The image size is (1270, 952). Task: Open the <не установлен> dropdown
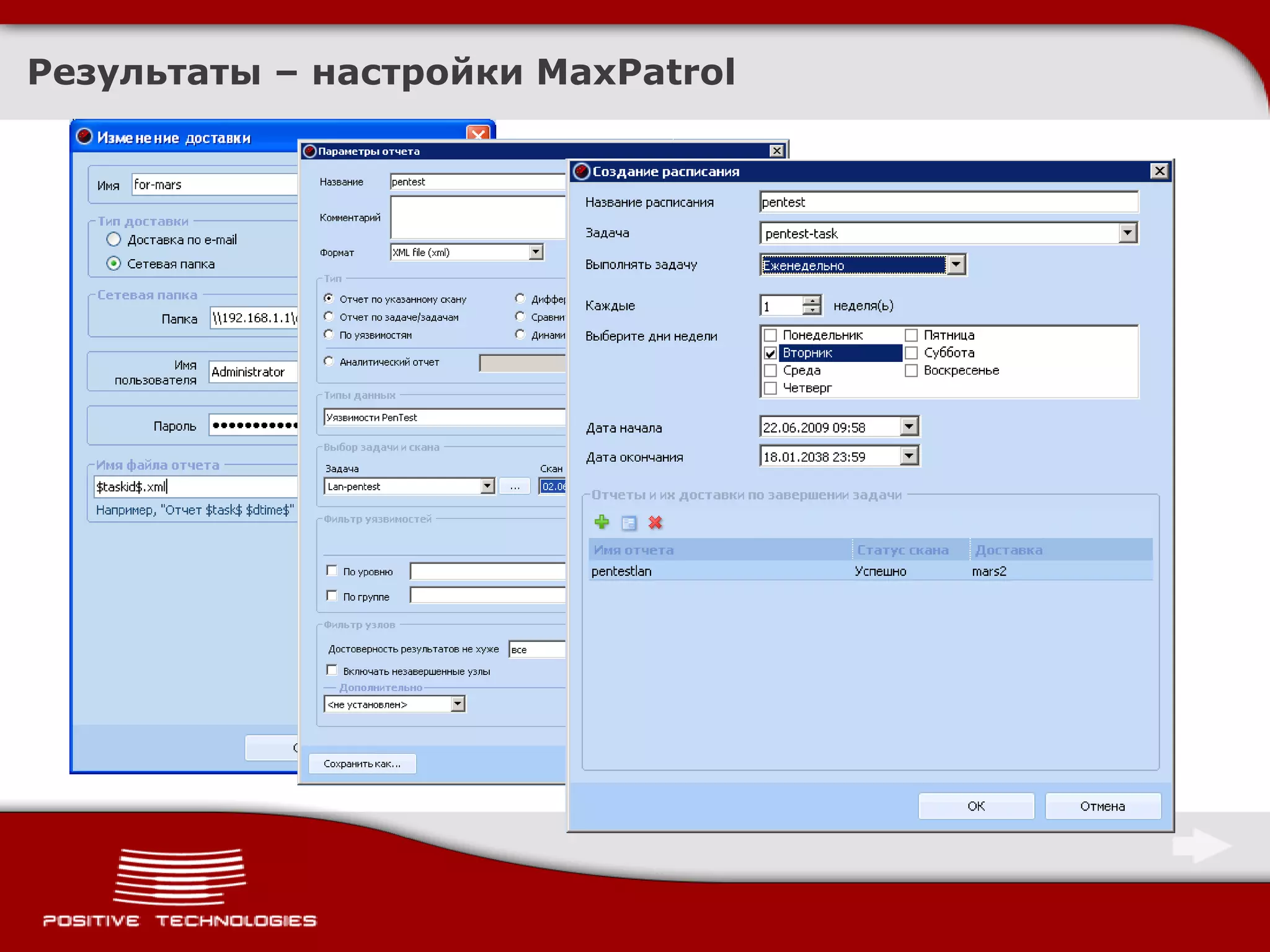pos(458,703)
